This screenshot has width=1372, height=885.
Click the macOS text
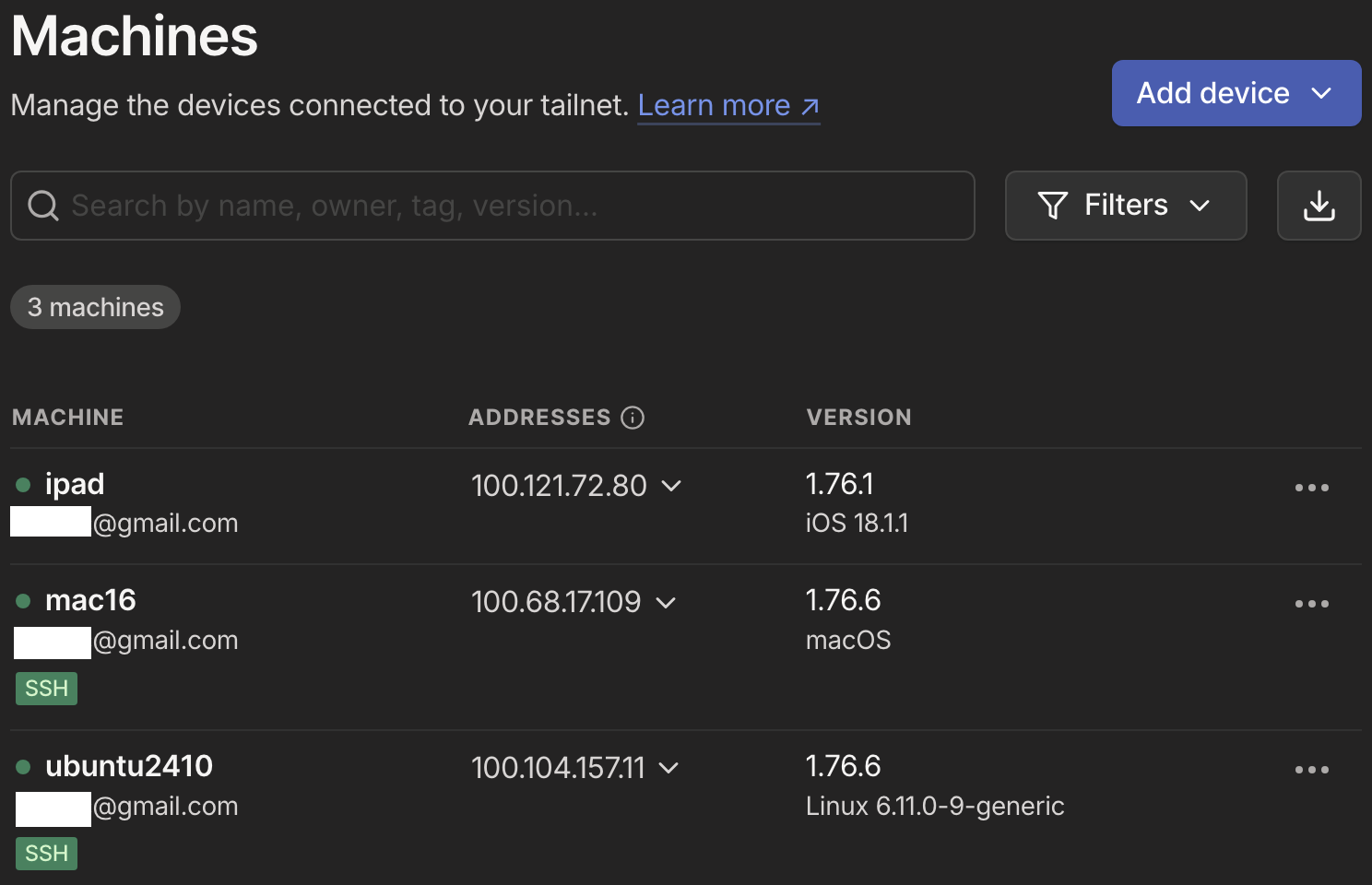(x=848, y=641)
